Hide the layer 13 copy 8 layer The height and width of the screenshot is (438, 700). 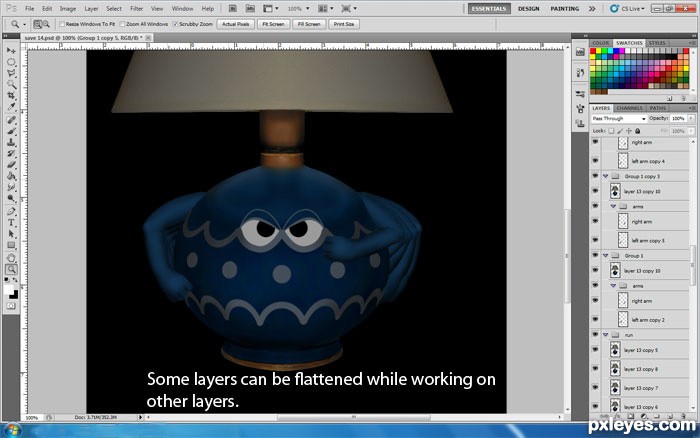click(x=595, y=369)
